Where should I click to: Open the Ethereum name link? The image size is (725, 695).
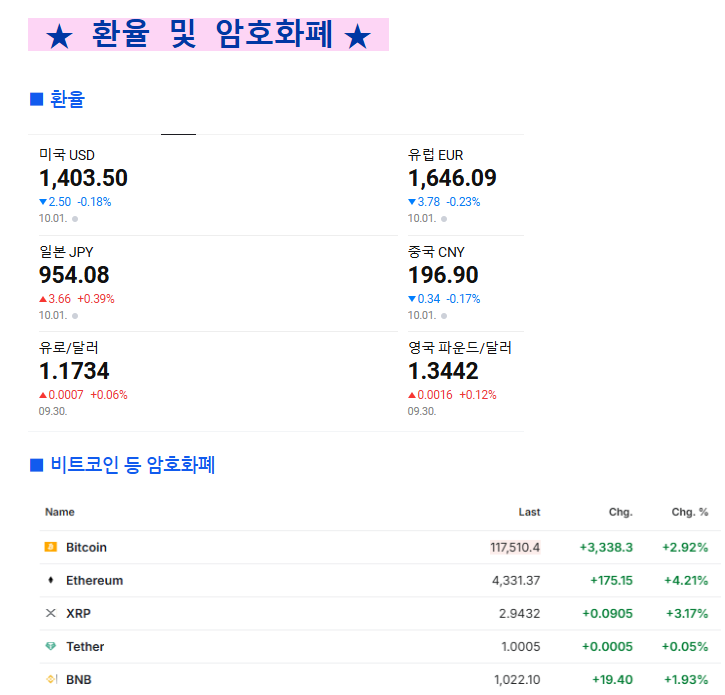[94, 580]
